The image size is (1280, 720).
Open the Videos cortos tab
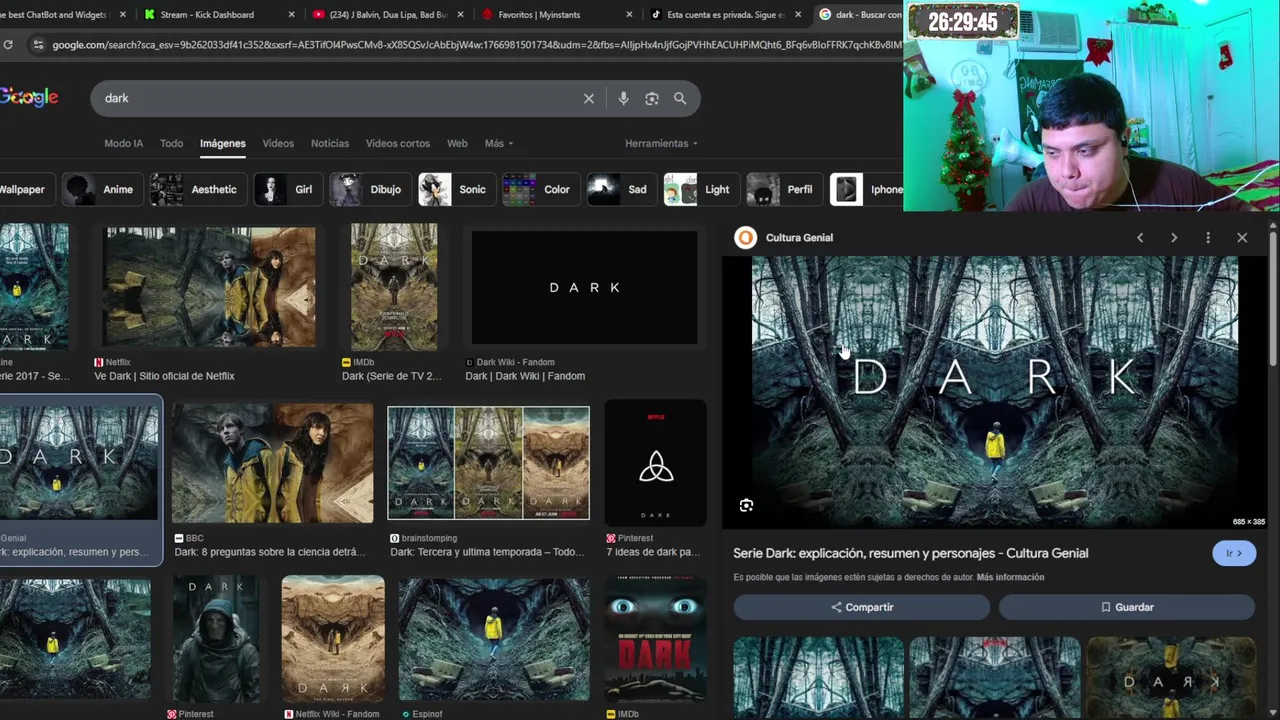pos(398,144)
